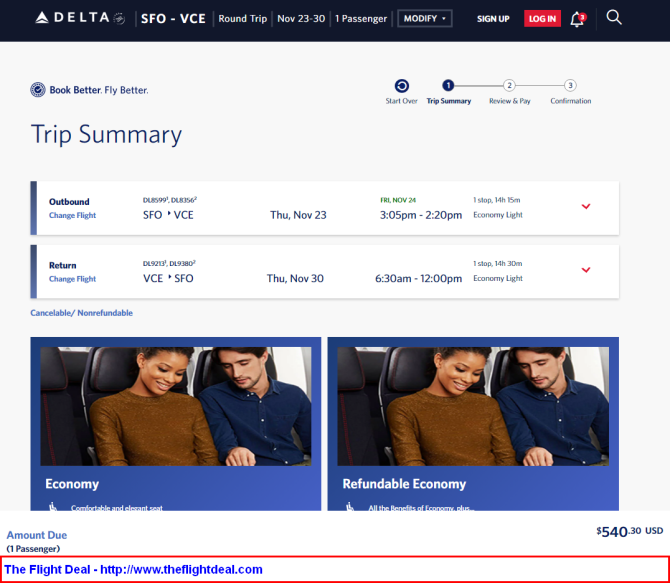Click the Economy fare card image

click(176, 406)
